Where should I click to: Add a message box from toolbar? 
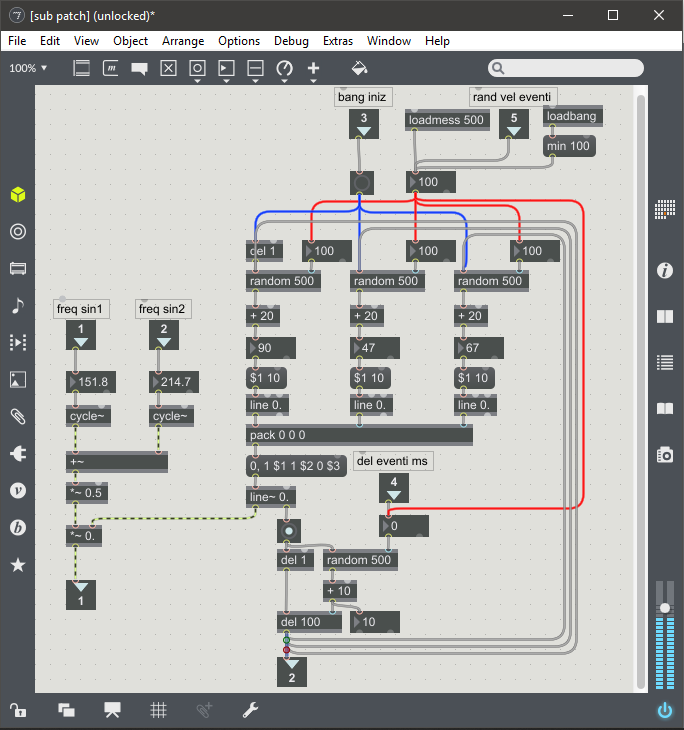[x=110, y=68]
